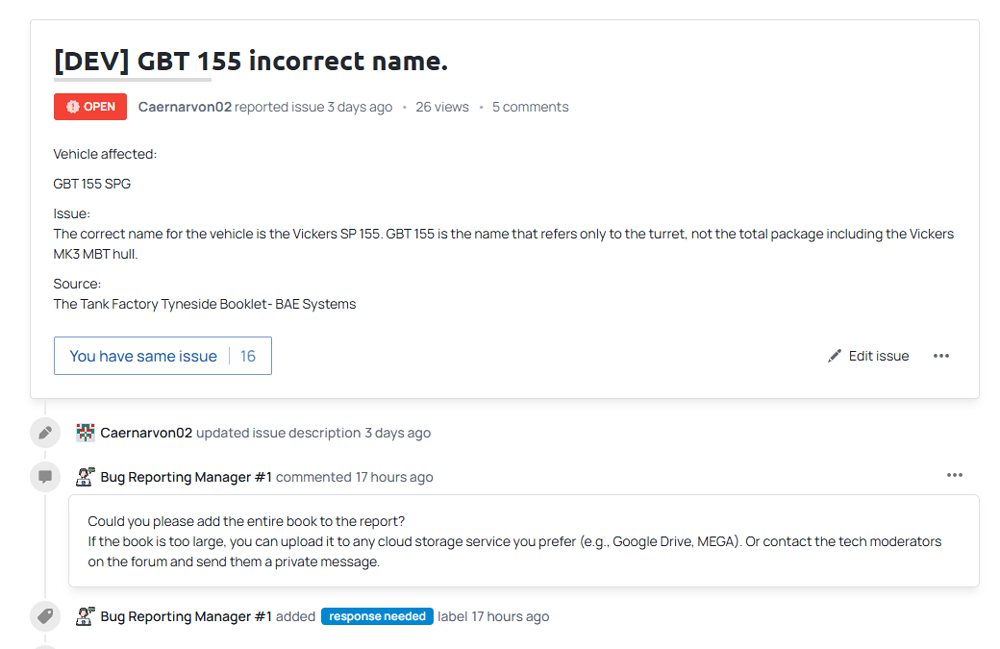
Task: Open the comment's three-dot options menu
Action: tap(954, 475)
